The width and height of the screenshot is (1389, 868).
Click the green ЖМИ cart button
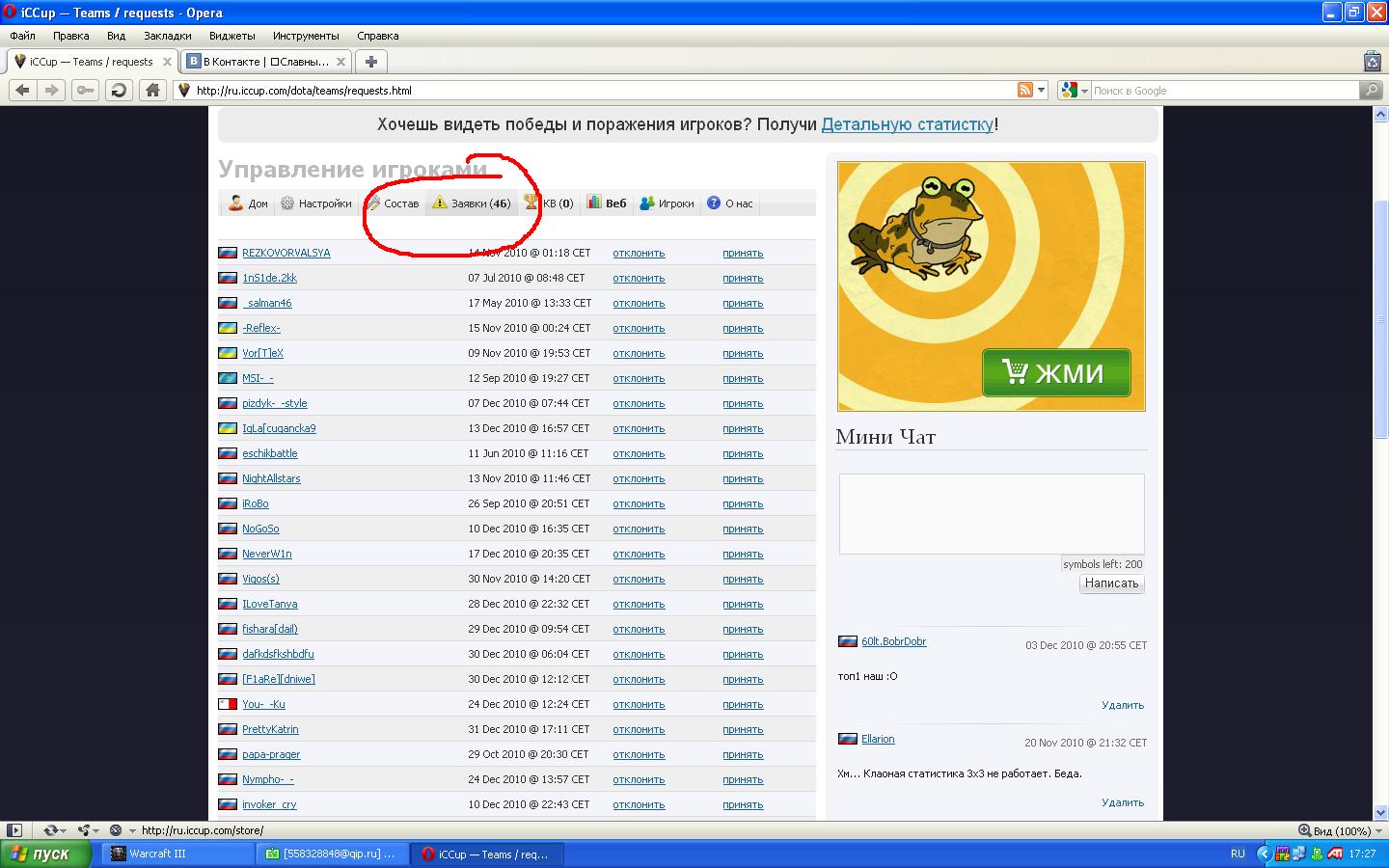point(1056,372)
